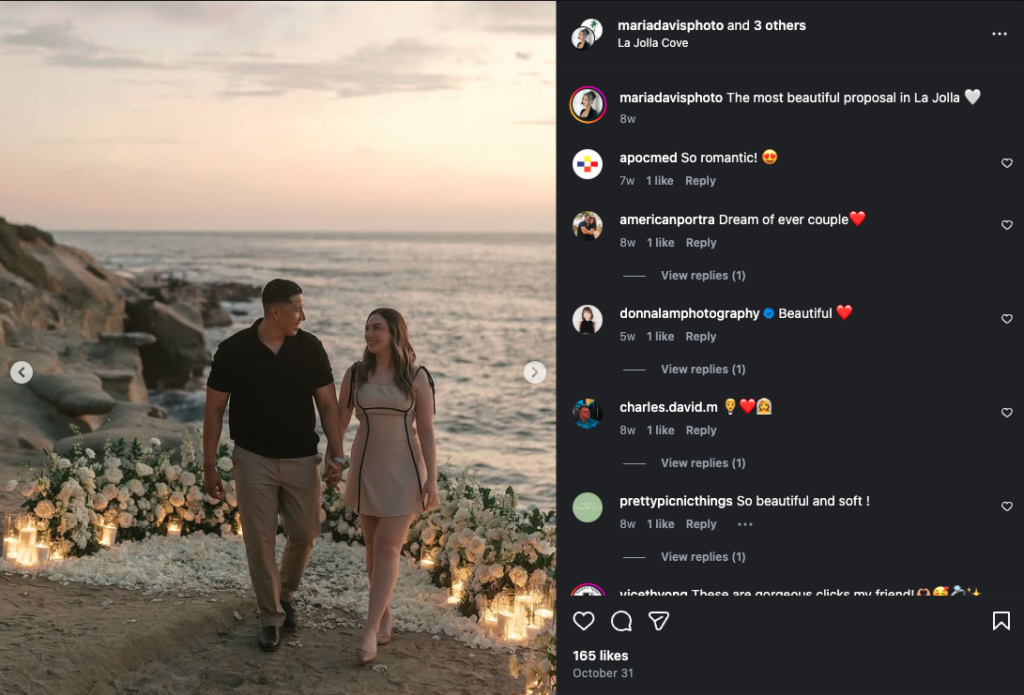This screenshot has height=695, width=1024.
Task: Reply to apocmed's comment
Action: (x=700, y=181)
